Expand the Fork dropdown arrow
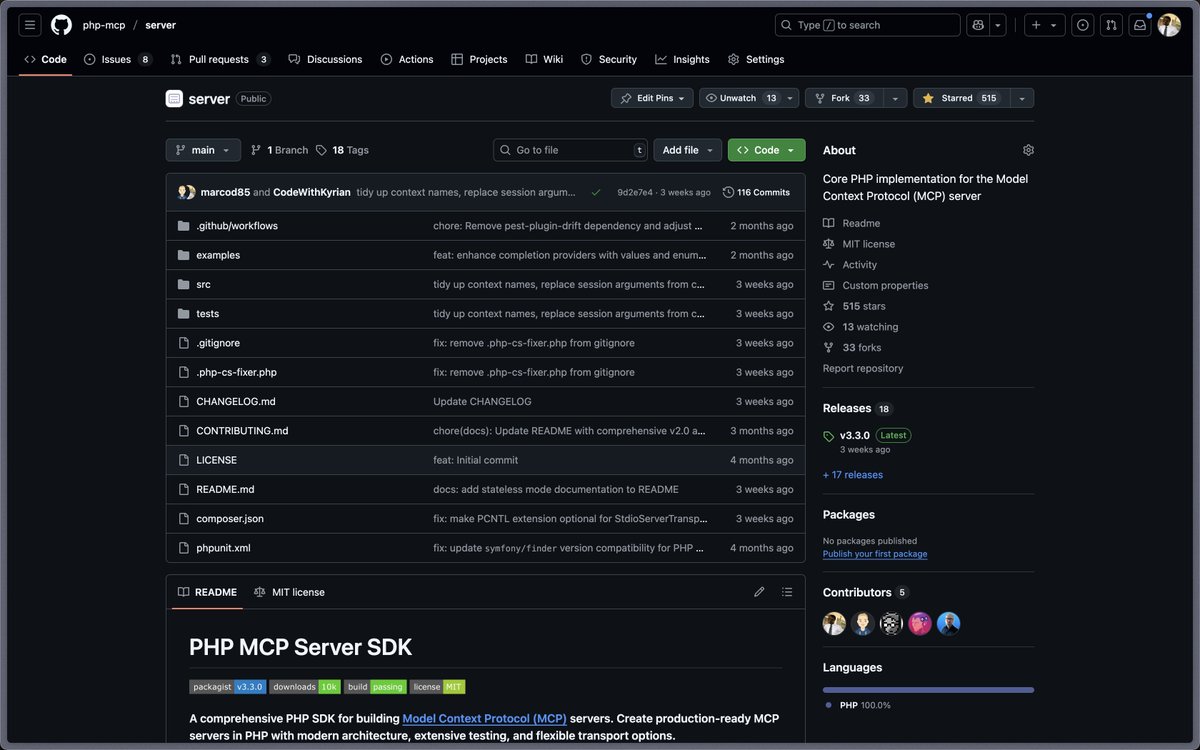1200x750 pixels. (894, 98)
